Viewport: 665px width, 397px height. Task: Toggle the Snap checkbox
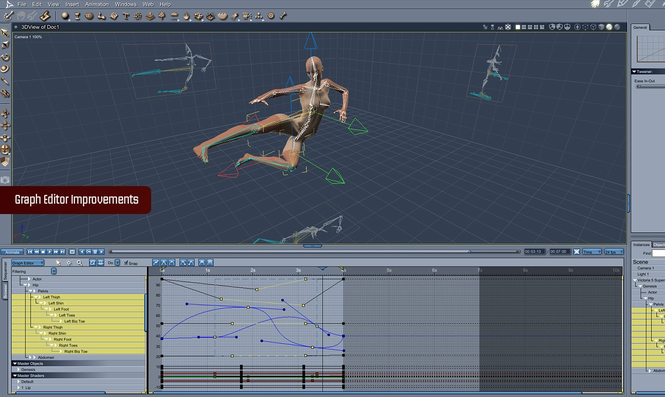point(126,263)
